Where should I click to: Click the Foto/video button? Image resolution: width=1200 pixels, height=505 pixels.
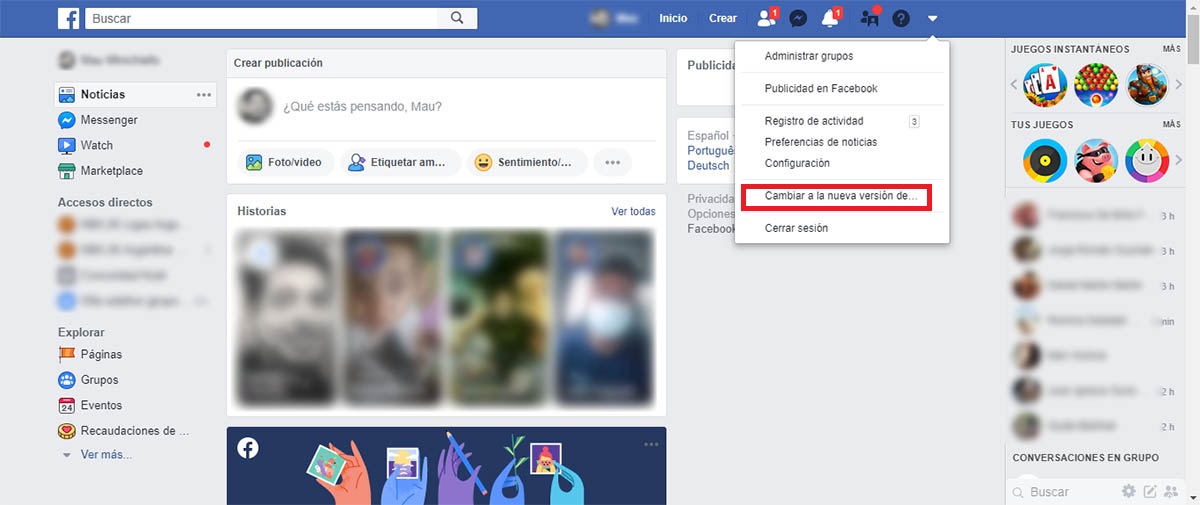[x=286, y=162]
